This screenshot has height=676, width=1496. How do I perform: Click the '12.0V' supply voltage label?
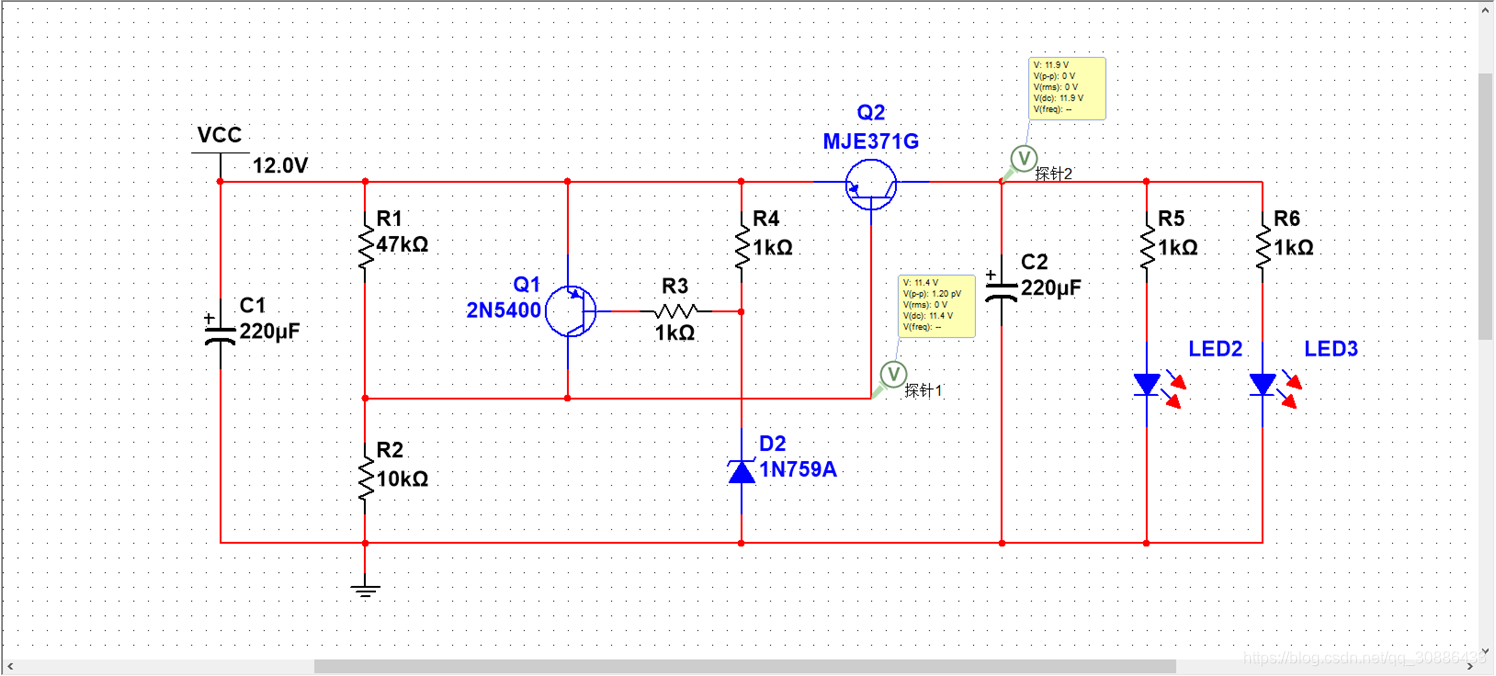280,166
